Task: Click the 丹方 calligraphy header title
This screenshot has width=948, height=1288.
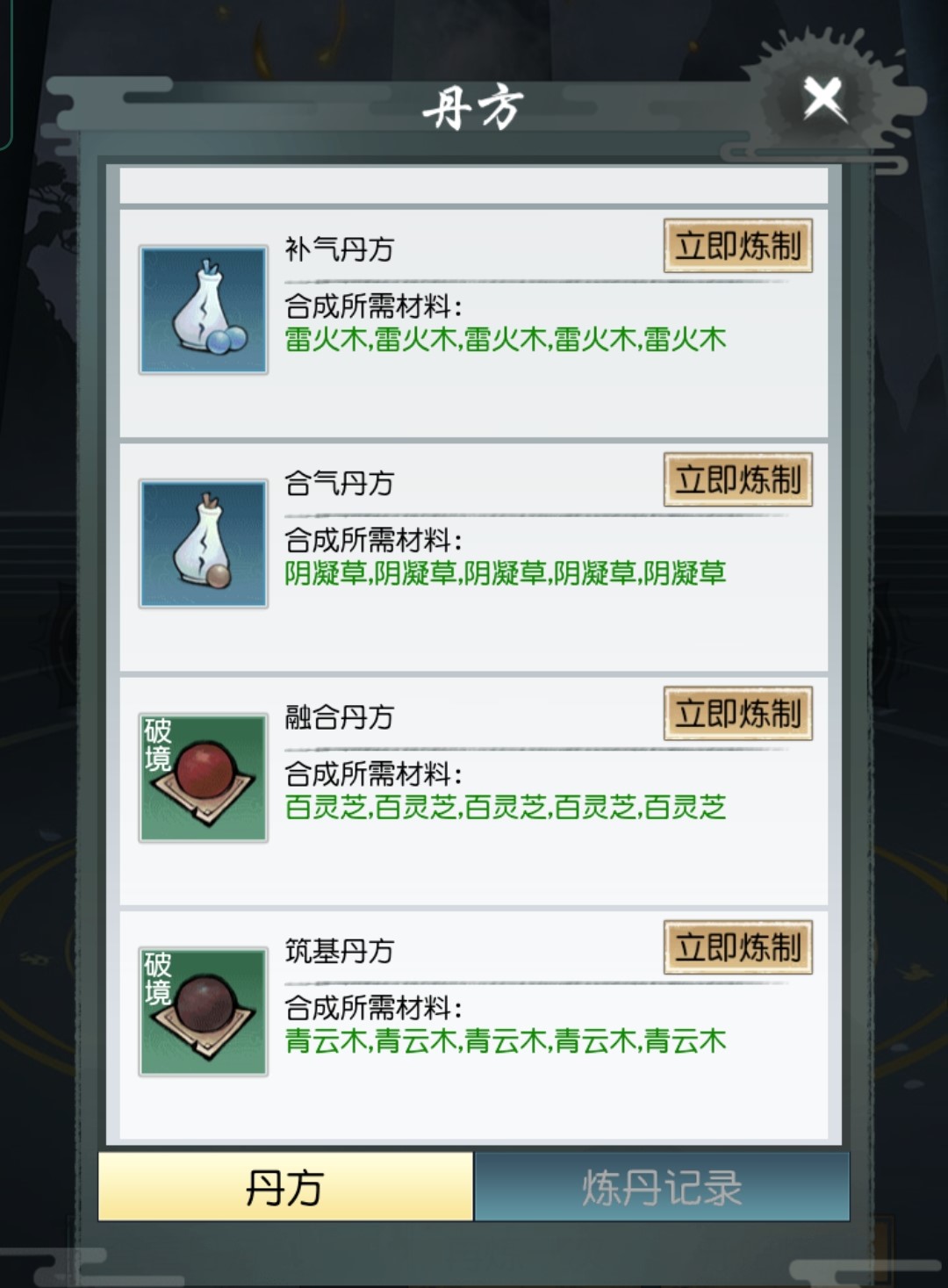Action: 473,108
